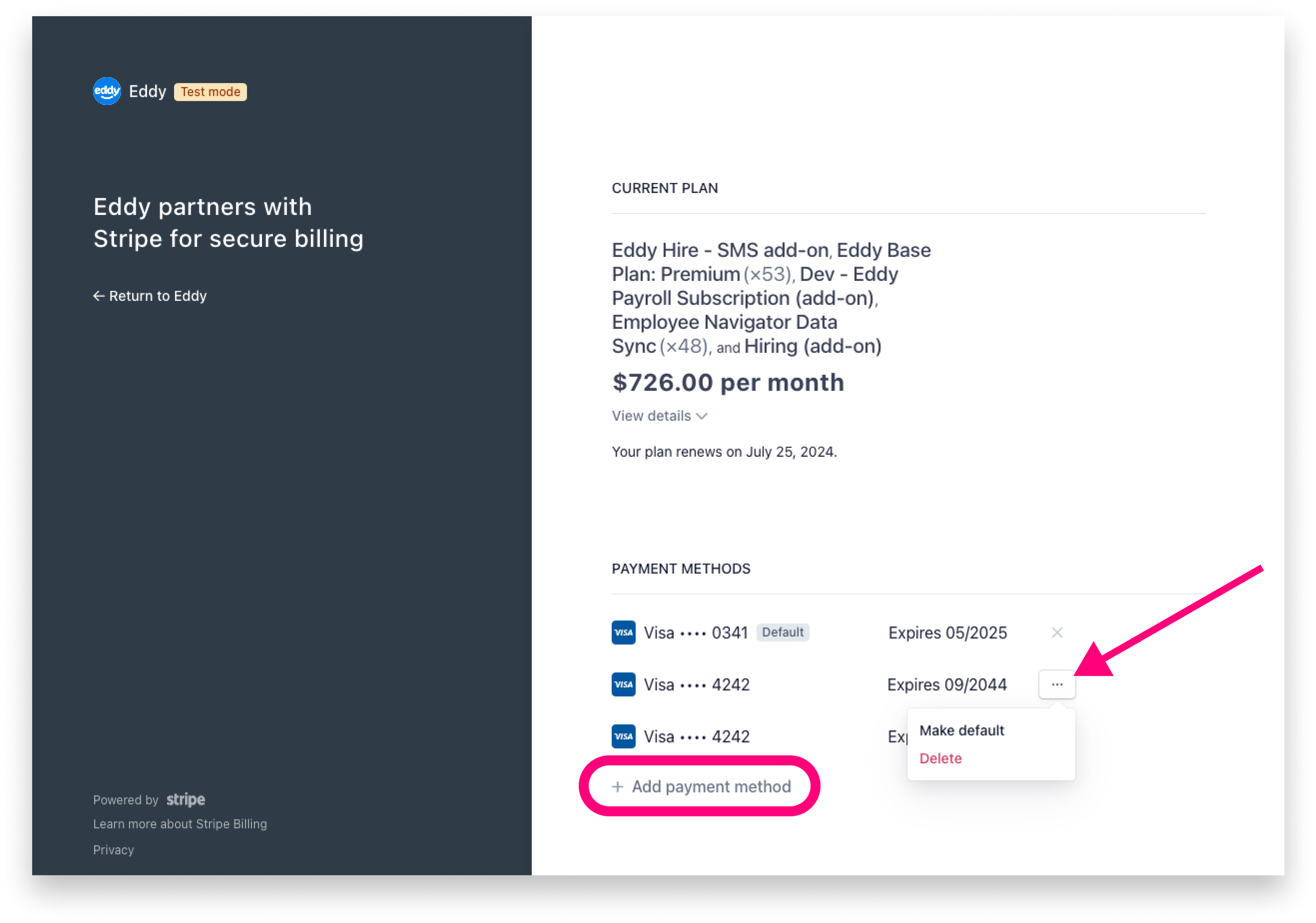Click the plus icon before Add payment method

tap(617, 787)
